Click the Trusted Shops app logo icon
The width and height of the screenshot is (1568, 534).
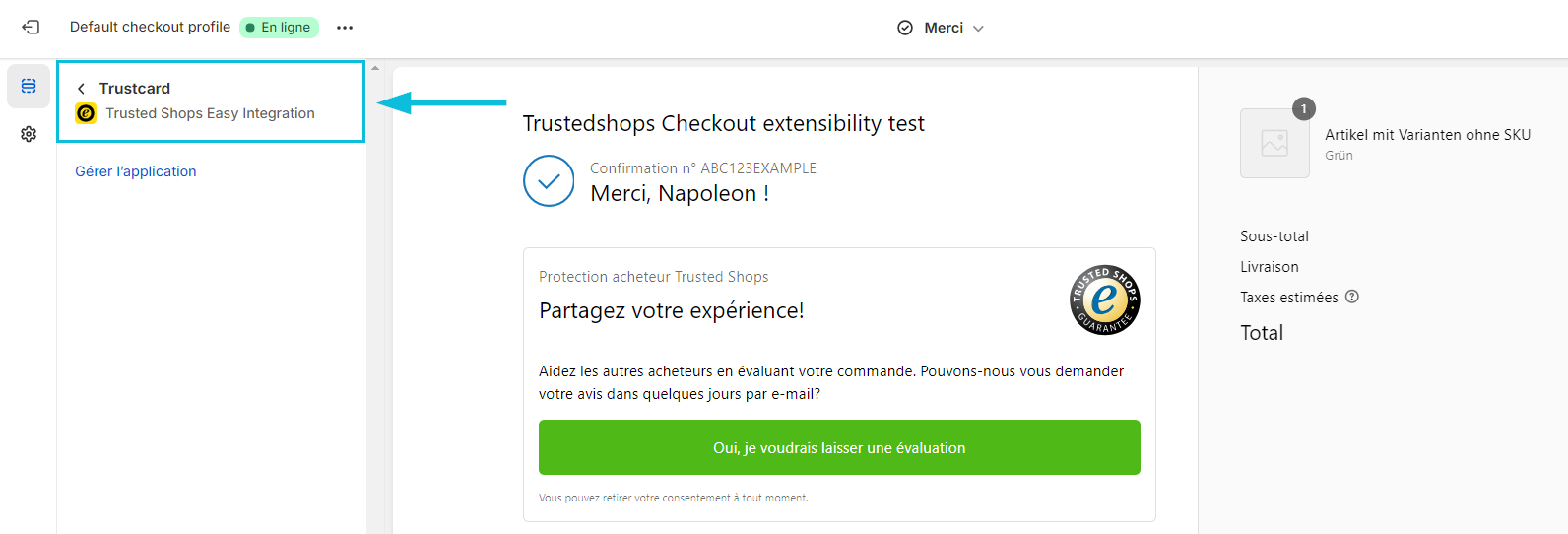click(86, 113)
